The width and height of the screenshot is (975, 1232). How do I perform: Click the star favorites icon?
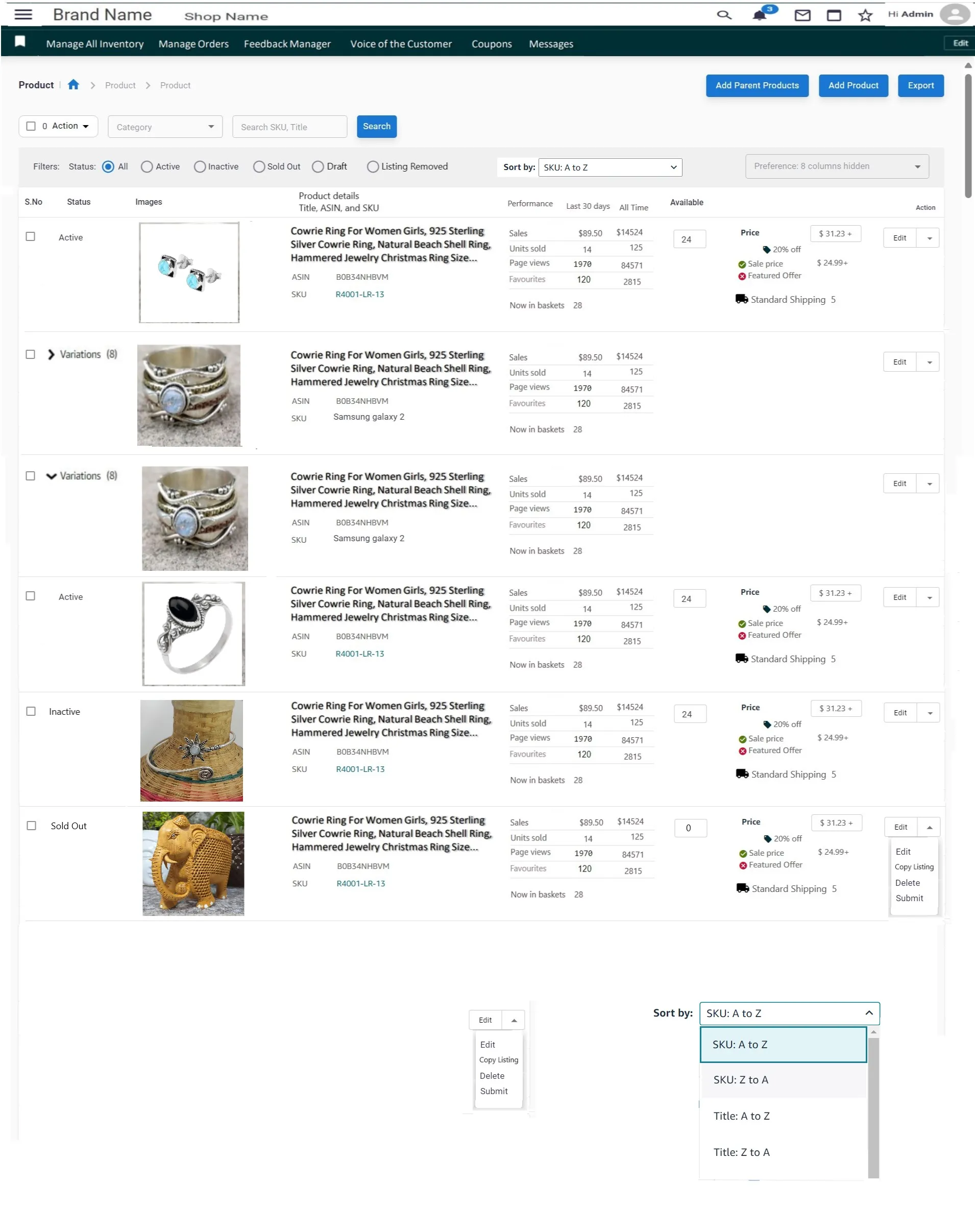tap(865, 15)
